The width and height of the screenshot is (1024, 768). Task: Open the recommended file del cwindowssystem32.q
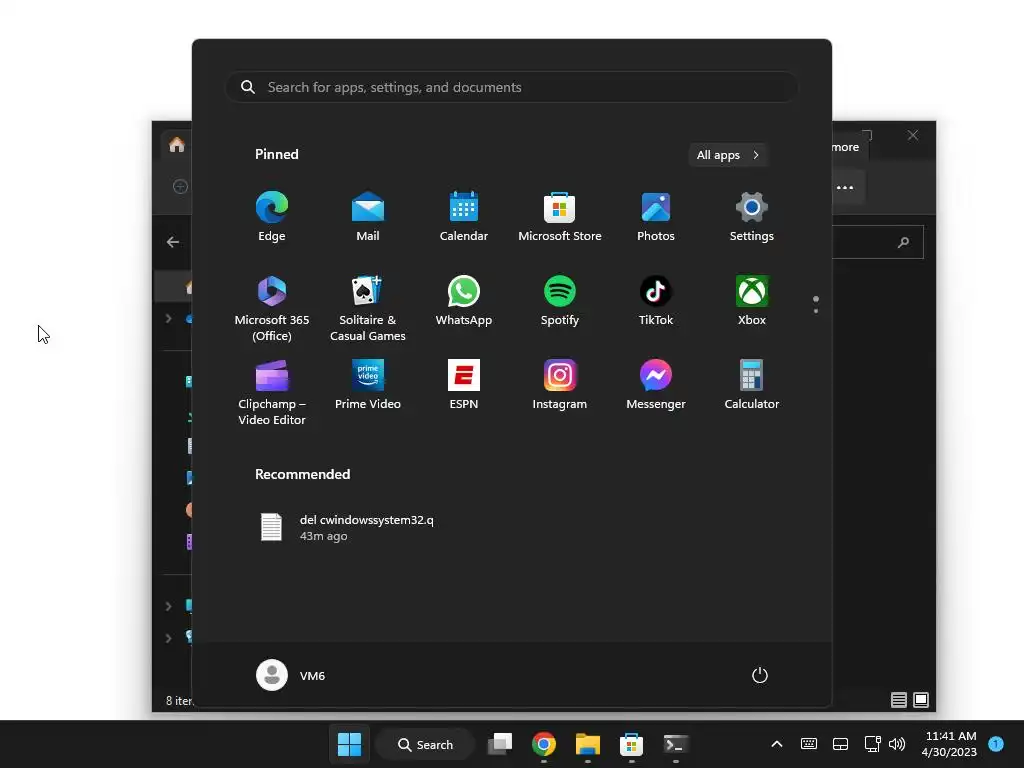(347, 527)
